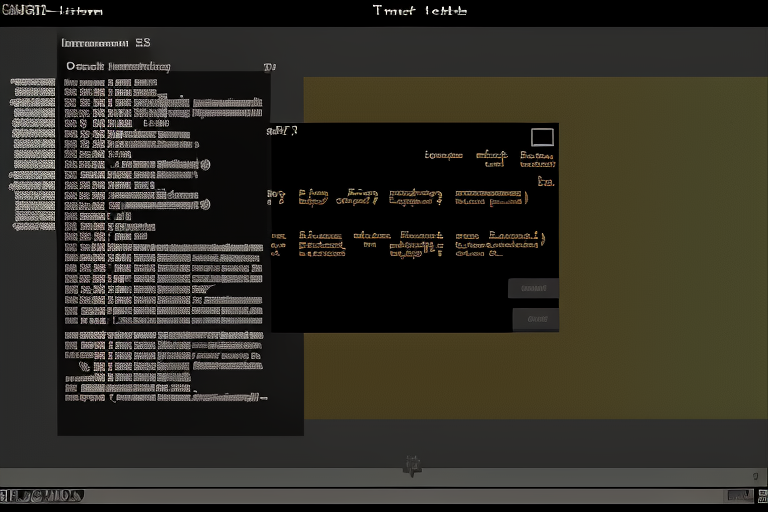
Task: Click the tiny marker above the status bar's right end
Action: [755, 477]
